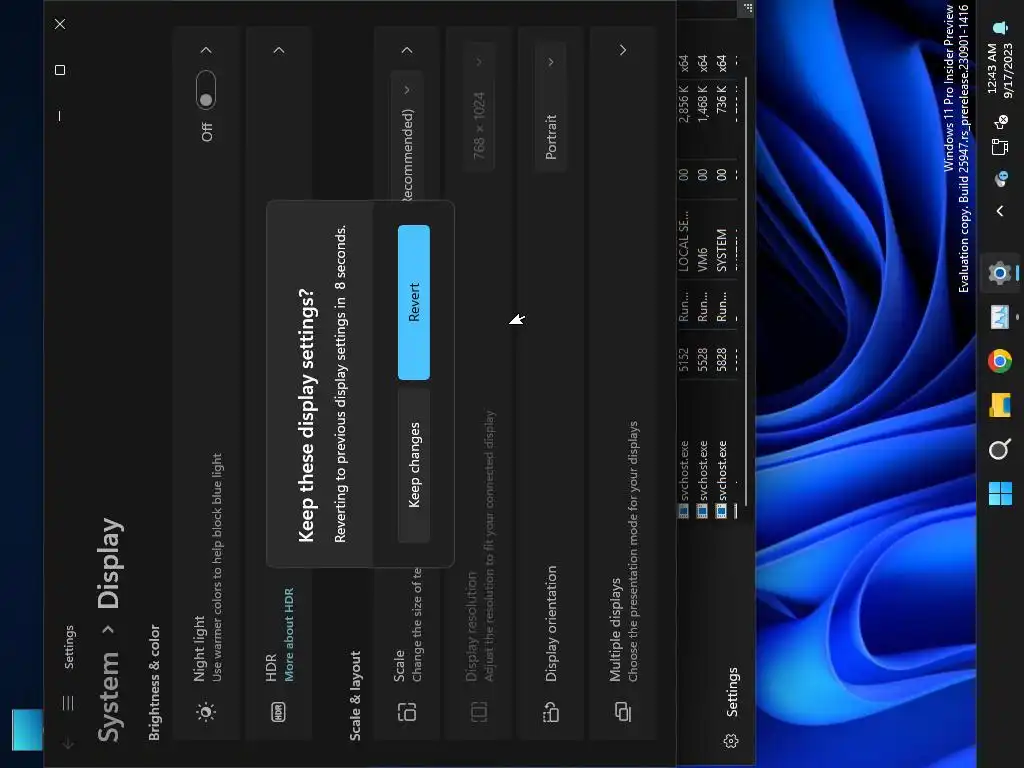
Task: Minimize the Settings window
Action: [60, 116]
